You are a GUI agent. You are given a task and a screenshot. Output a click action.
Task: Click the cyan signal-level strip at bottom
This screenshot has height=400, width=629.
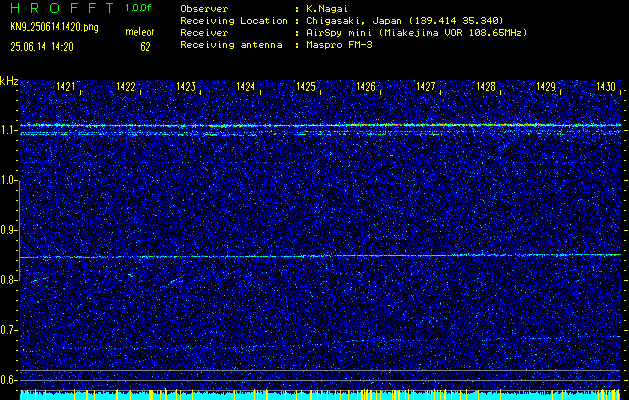(x=320, y=395)
